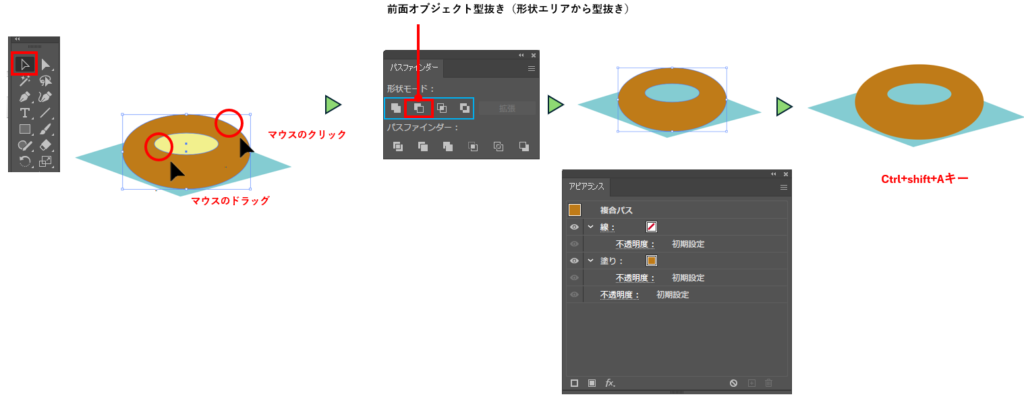Image resolution: width=1024 pixels, height=399 pixels.
Task: Click the Merge pathfinder icon
Action: 448,146
